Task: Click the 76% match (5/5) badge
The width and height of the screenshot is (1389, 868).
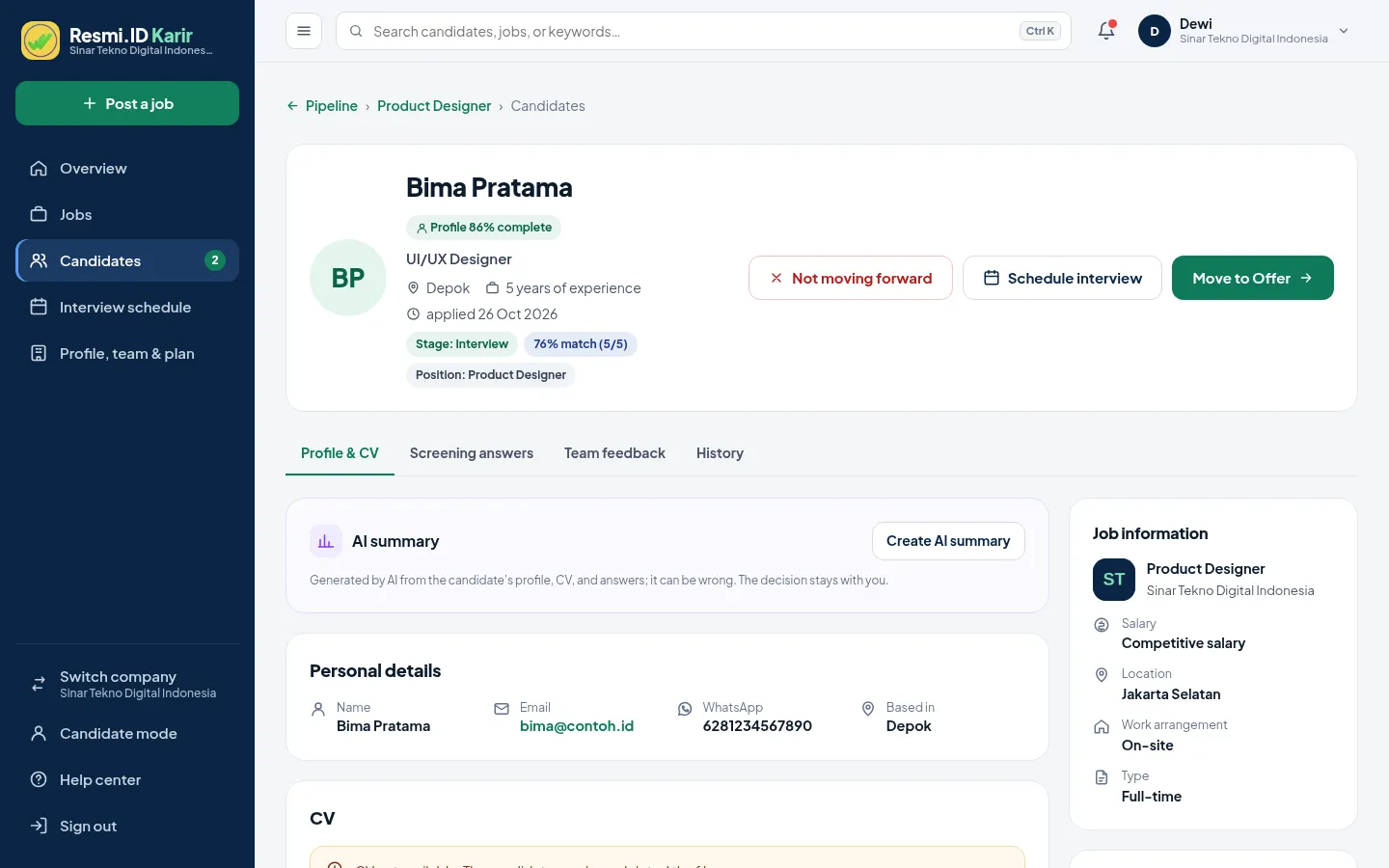Action: [581, 344]
